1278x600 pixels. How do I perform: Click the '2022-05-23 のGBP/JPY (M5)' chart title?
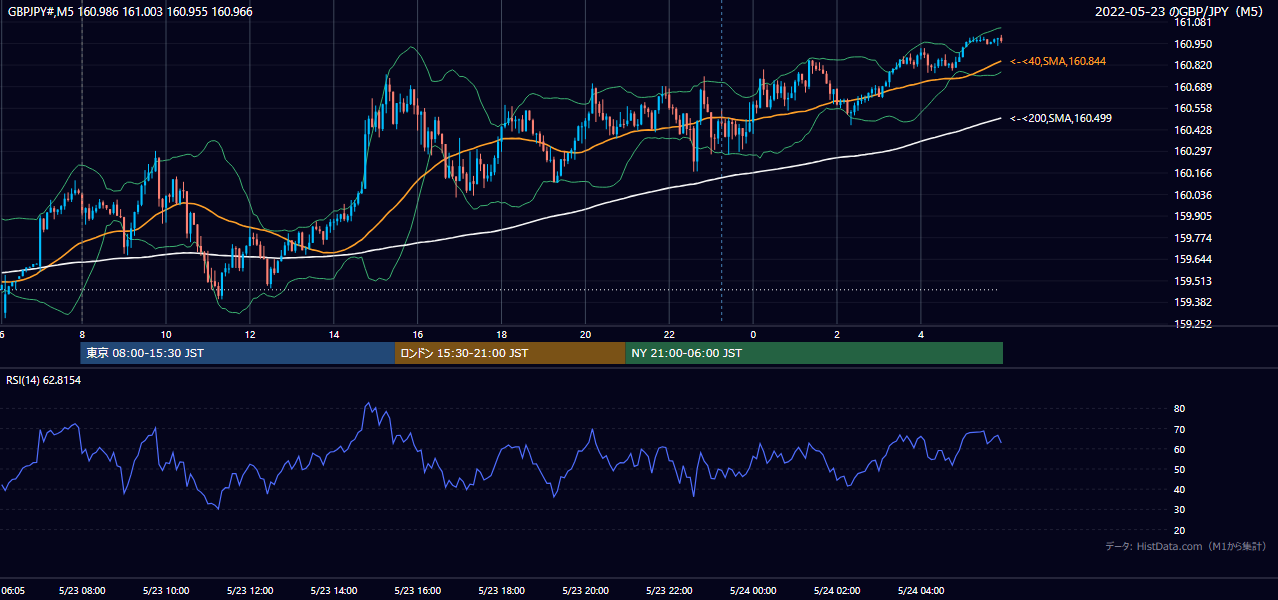[x=1181, y=11]
